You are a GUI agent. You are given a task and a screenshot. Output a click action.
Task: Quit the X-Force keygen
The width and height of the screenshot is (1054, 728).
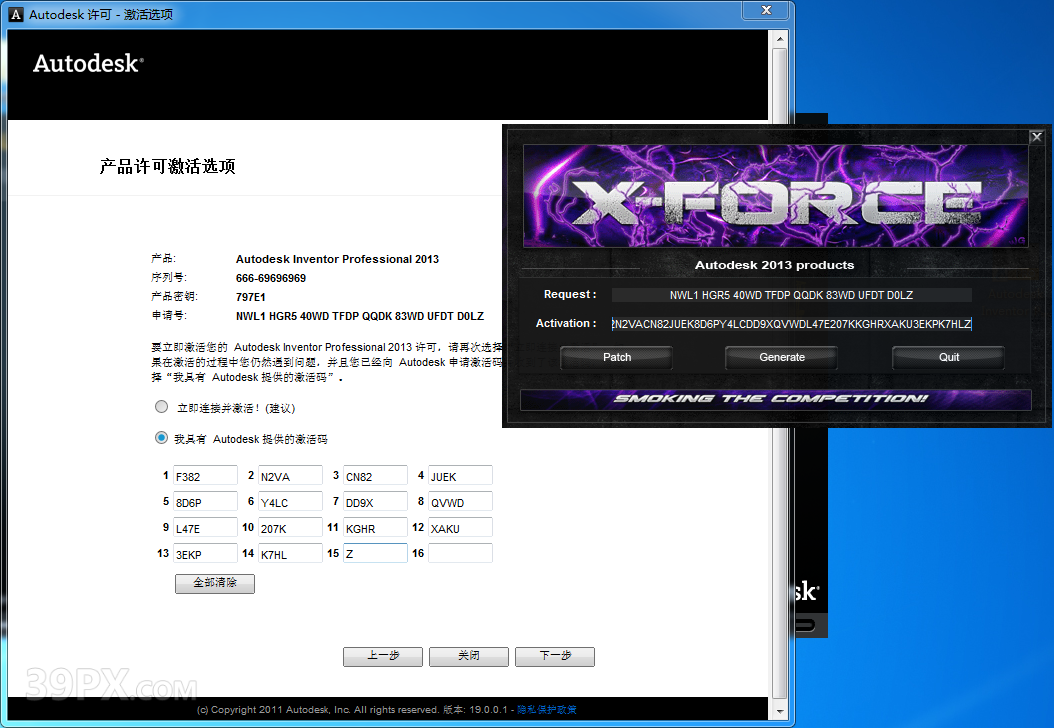click(x=946, y=357)
